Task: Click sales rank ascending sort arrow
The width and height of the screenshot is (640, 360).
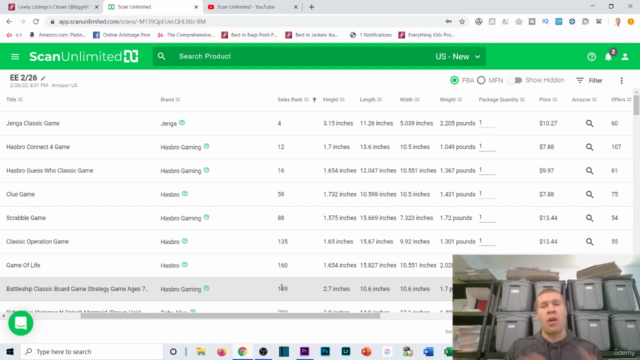Action: click(x=314, y=100)
